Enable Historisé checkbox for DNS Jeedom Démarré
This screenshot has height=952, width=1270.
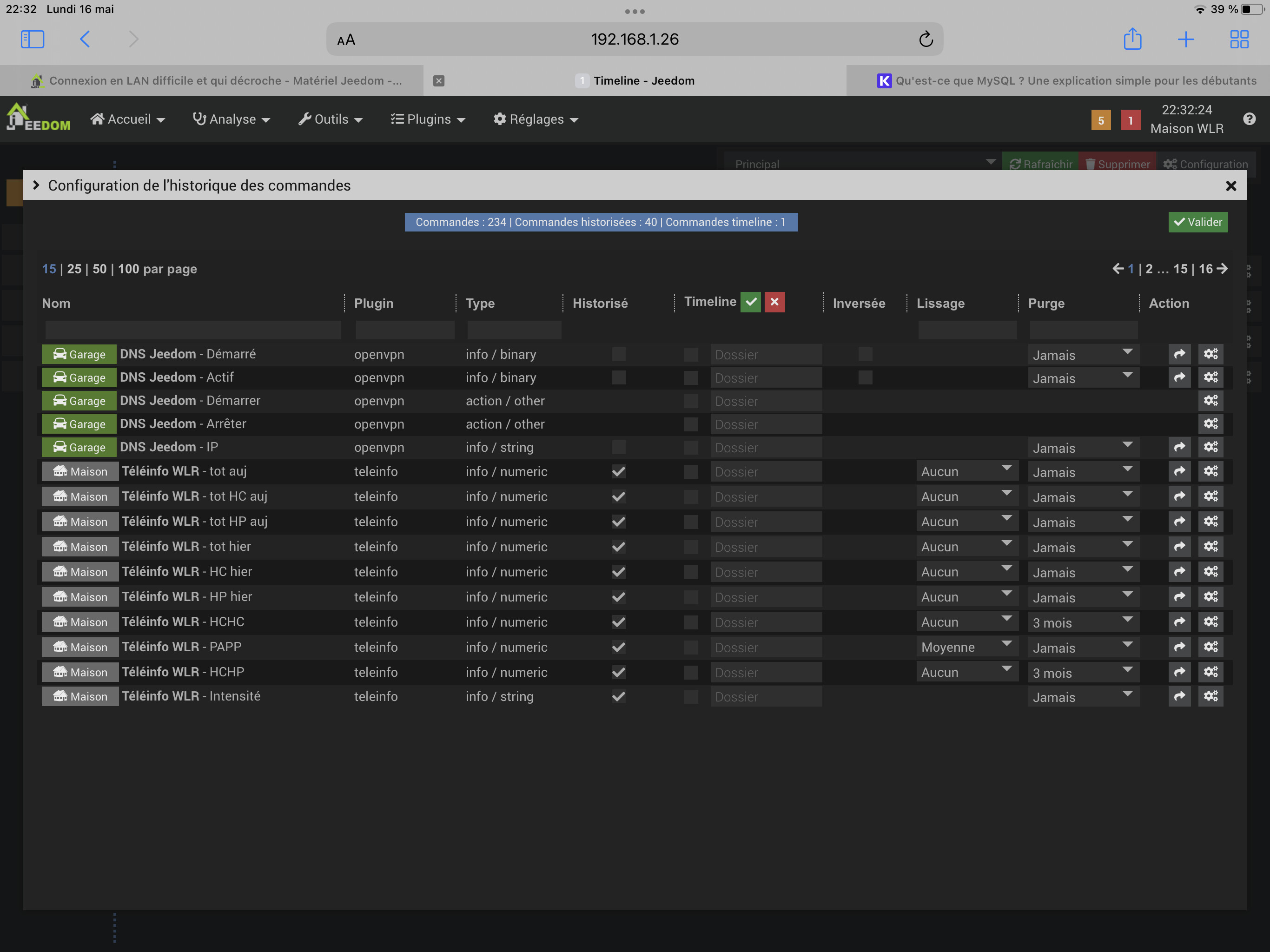click(x=618, y=354)
